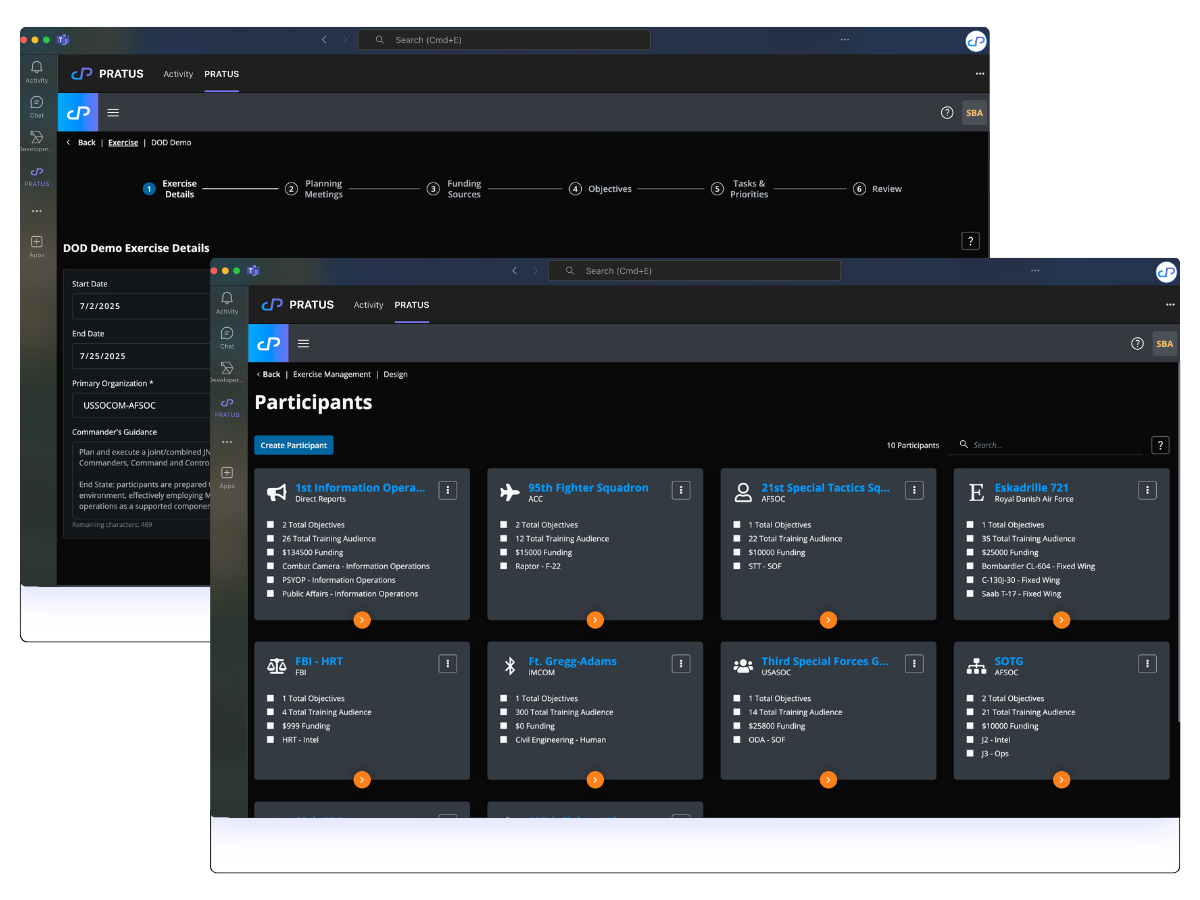
Task: Click the airplane icon on 95th Fighter Squadron card
Action: coord(510,492)
